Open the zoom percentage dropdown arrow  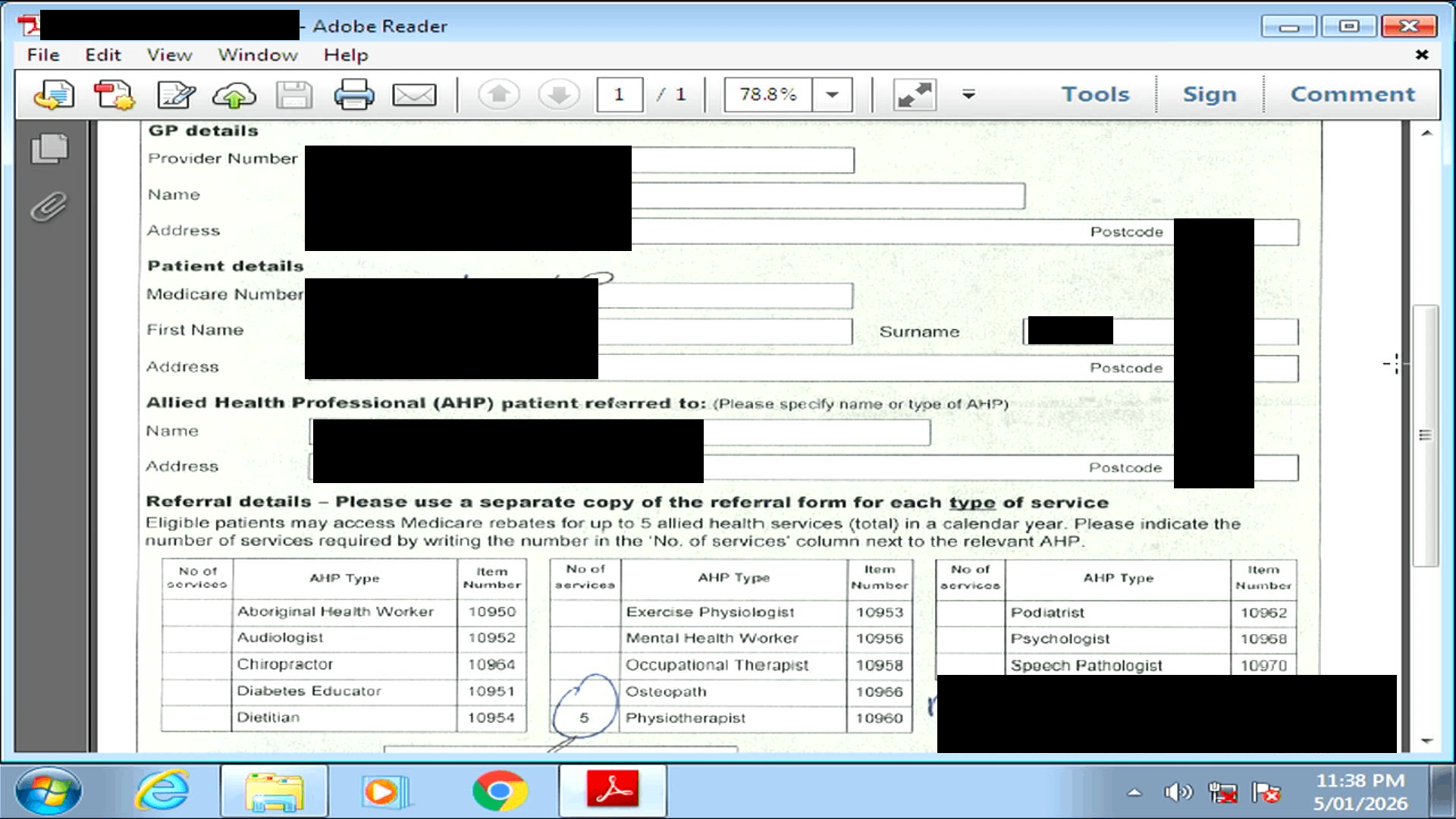click(x=832, y=95)
